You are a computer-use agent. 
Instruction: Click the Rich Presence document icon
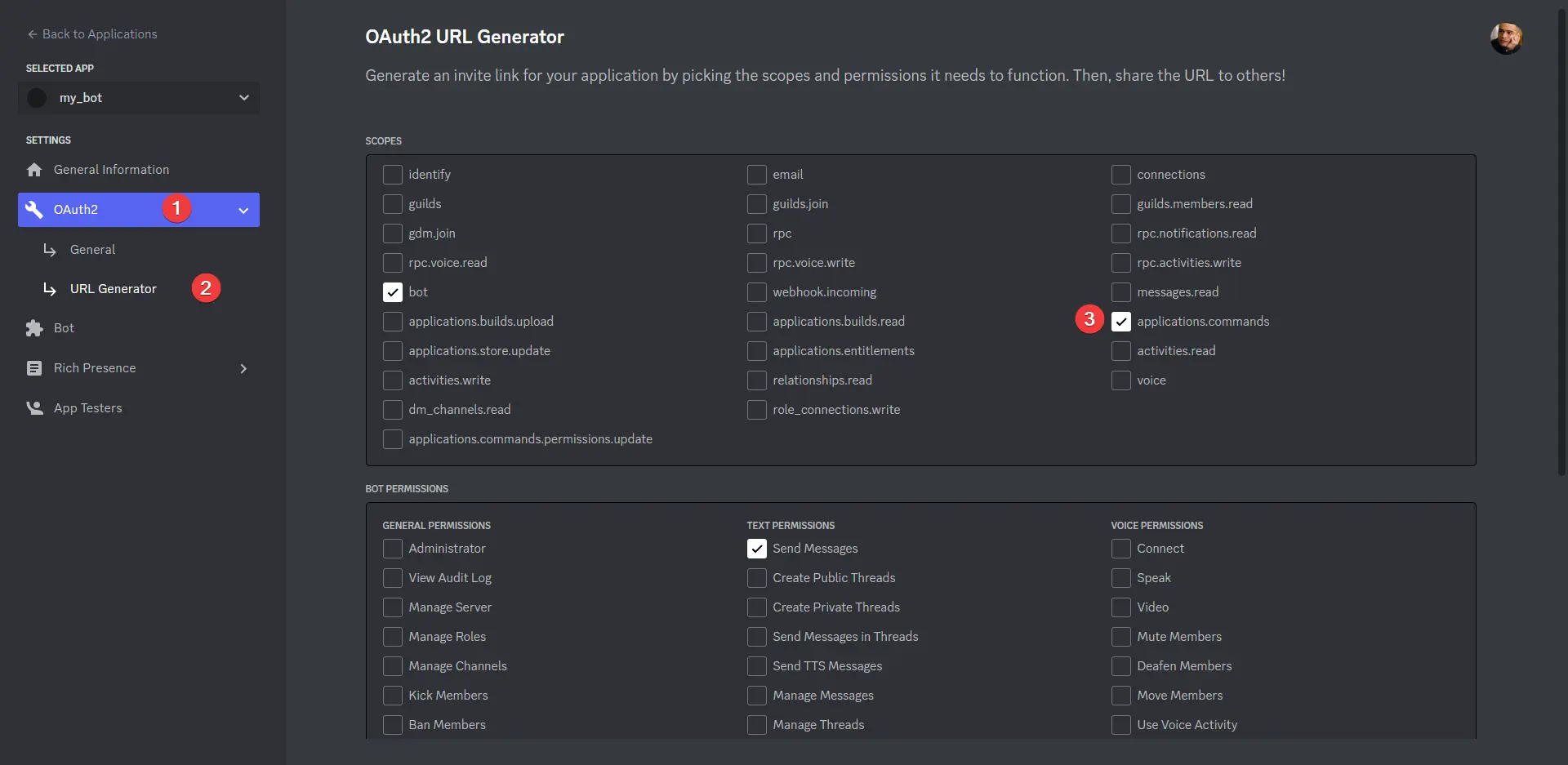coord(34,368)
